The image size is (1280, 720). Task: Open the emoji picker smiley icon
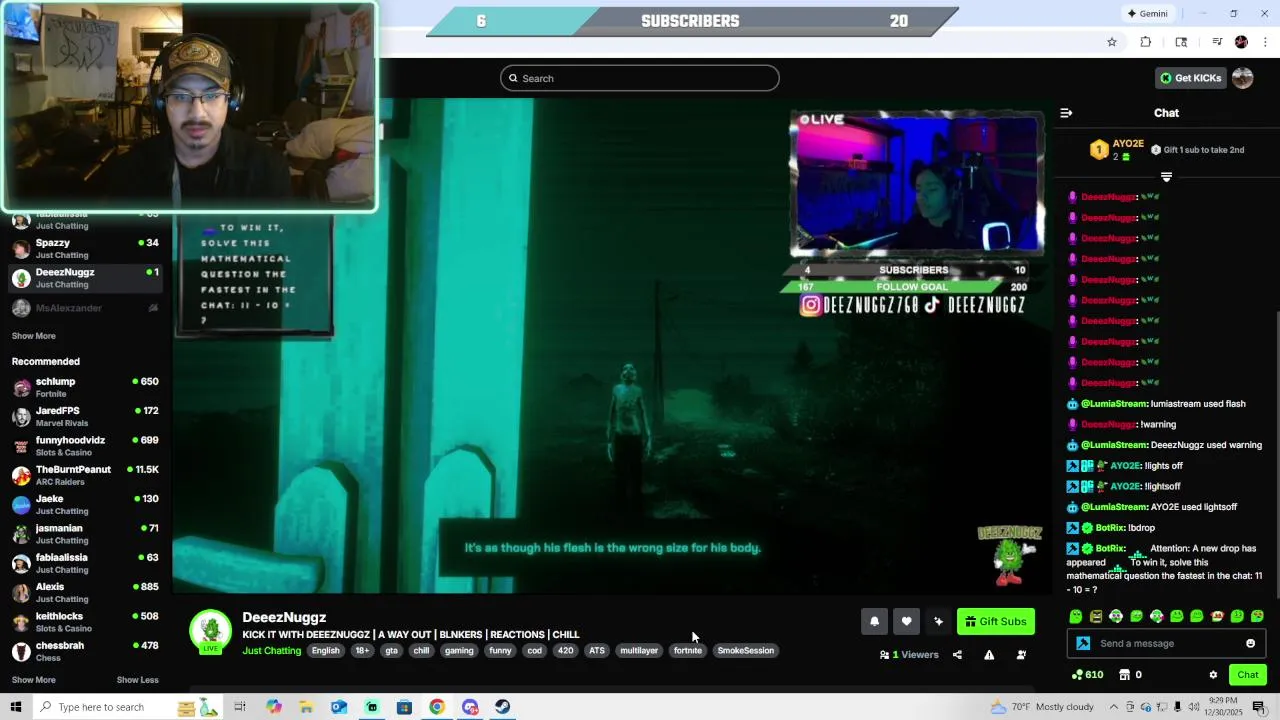coord(1250,644)
